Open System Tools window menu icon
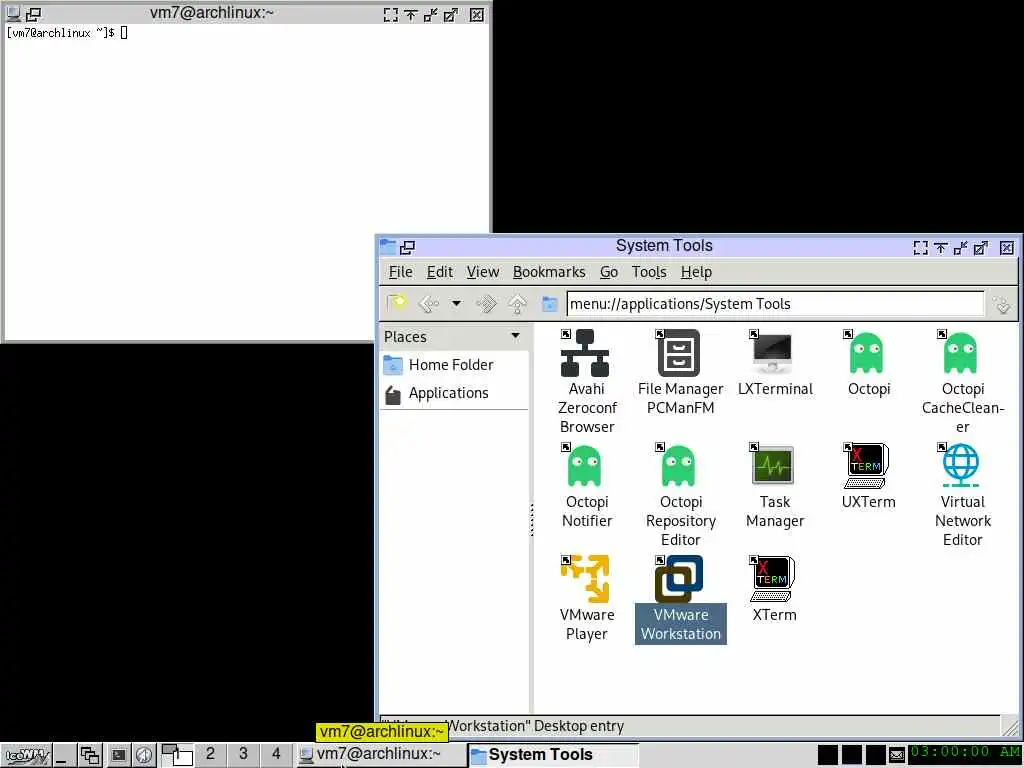 (x=387, y=246)
